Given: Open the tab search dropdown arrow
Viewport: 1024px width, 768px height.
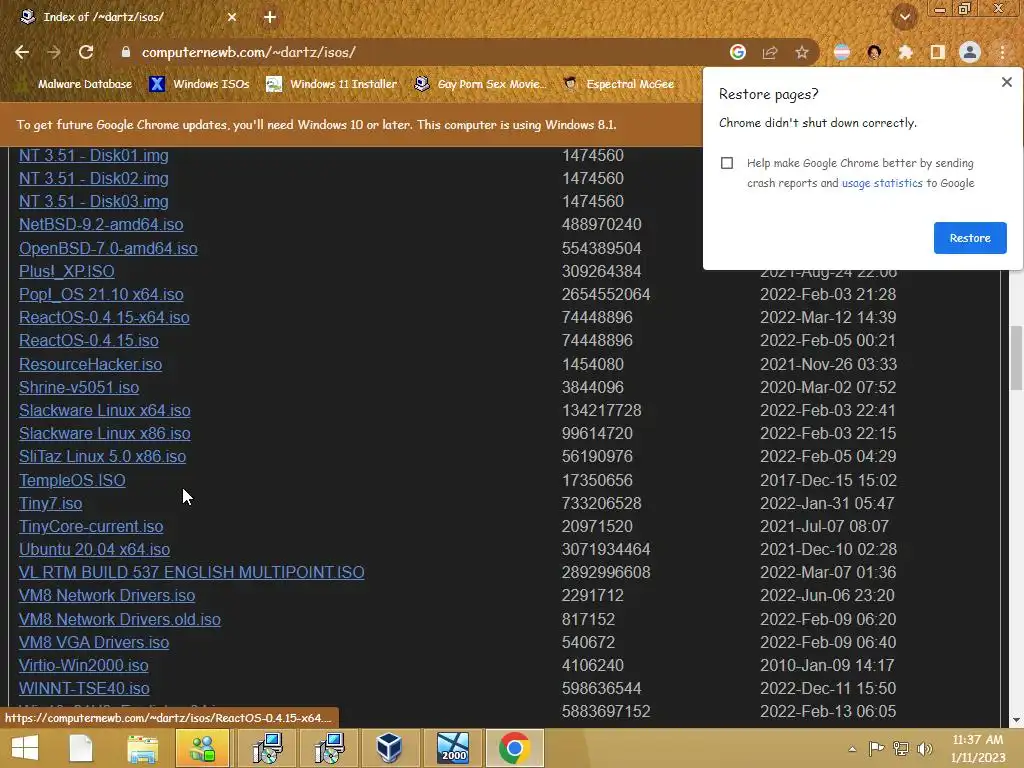Looking at the screenshot, I should 905,17.
